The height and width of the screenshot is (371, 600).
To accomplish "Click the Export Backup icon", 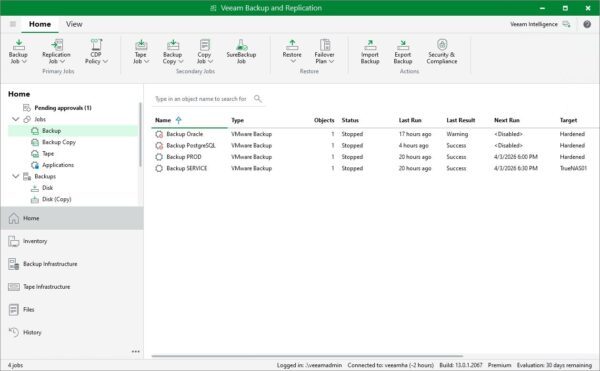I will pyautogui.click(x=403, y=45).
